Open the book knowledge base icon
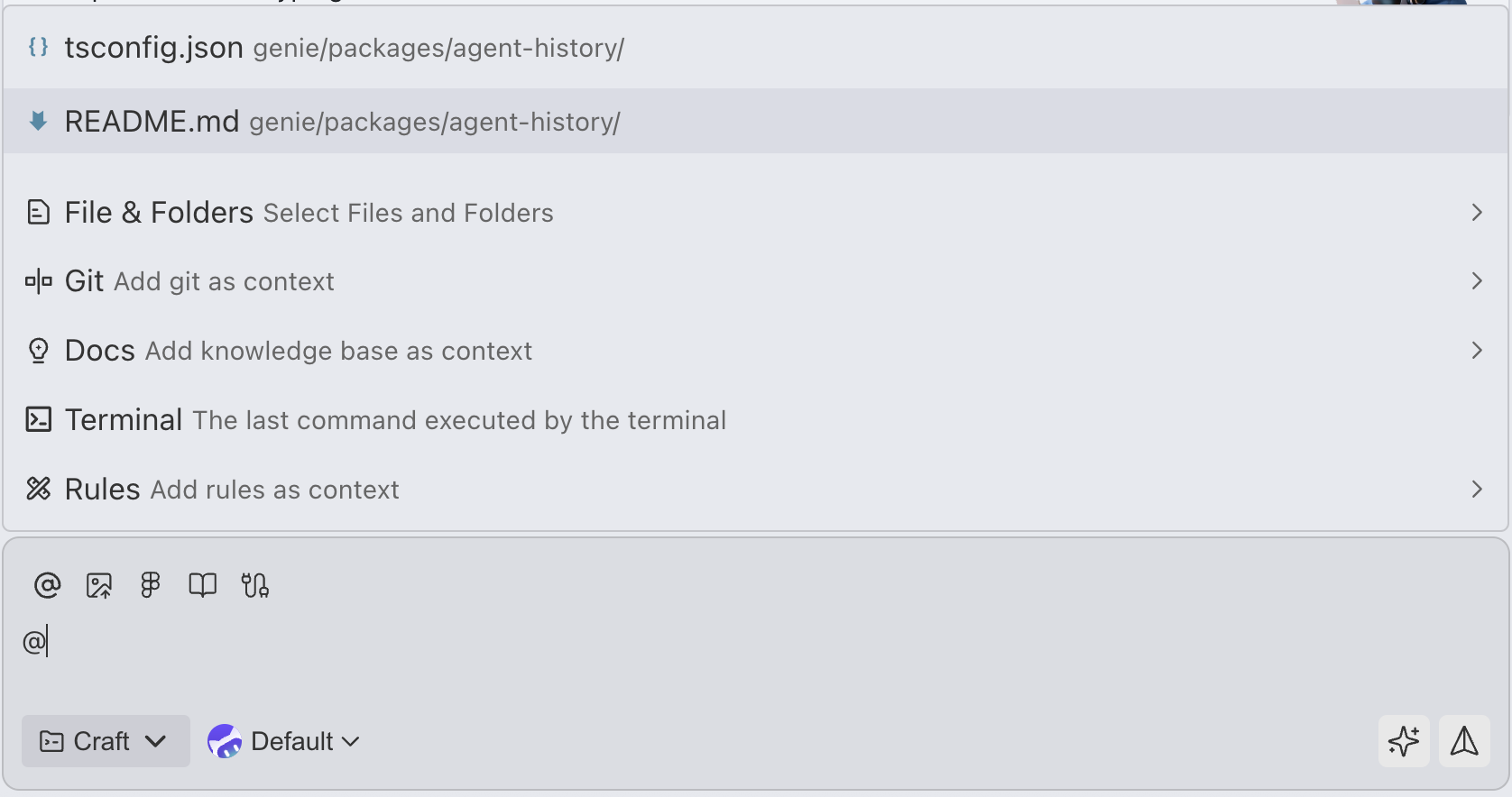 (202, 585)
